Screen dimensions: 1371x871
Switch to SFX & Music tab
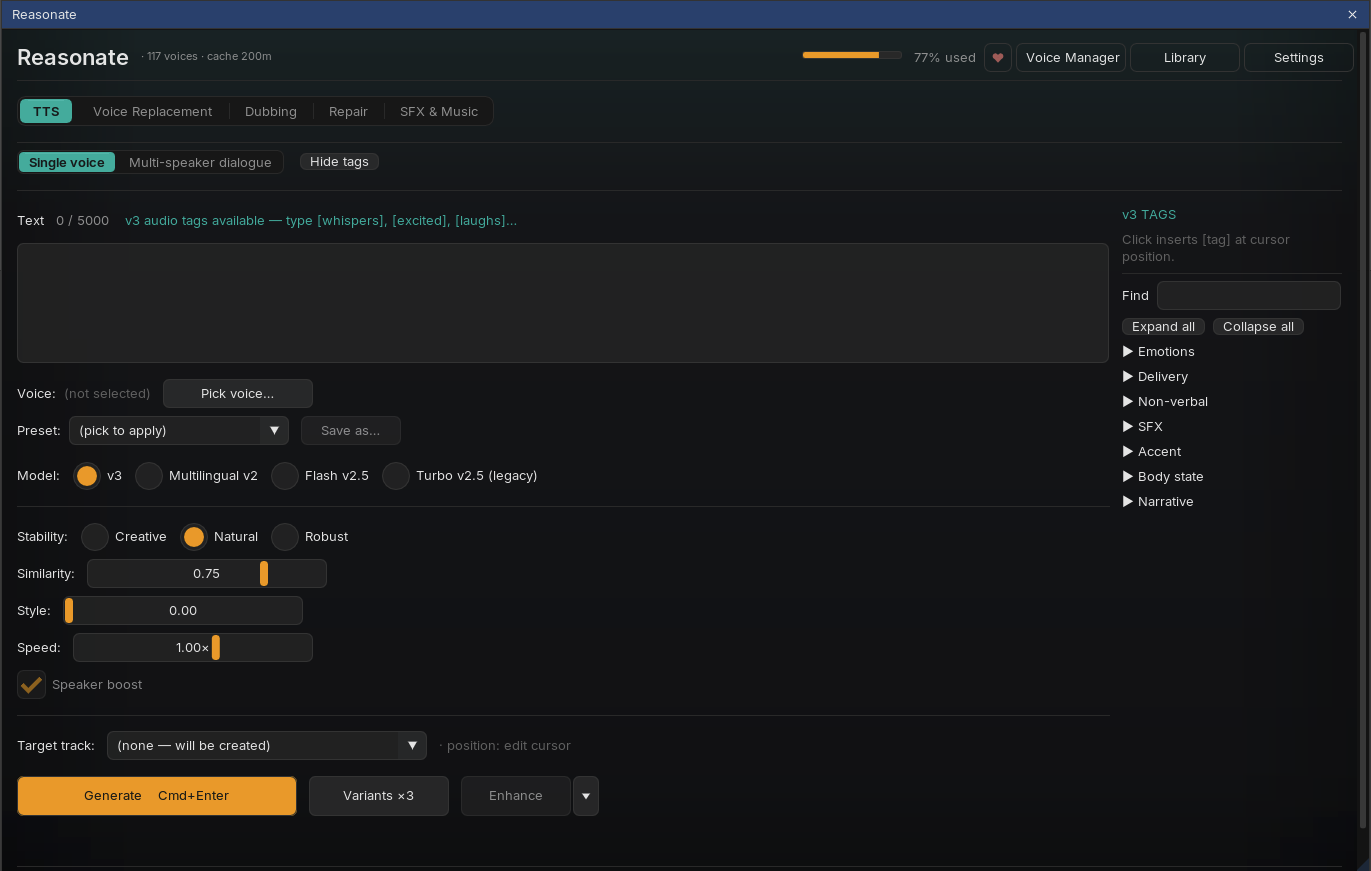(x=439, y=111)
